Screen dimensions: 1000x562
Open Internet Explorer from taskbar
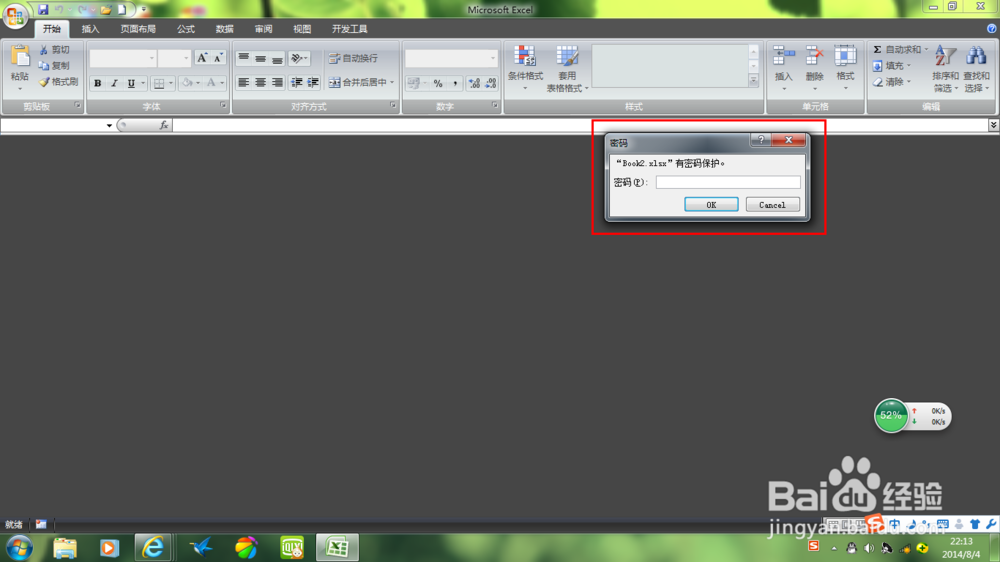[x=153, y=547]
